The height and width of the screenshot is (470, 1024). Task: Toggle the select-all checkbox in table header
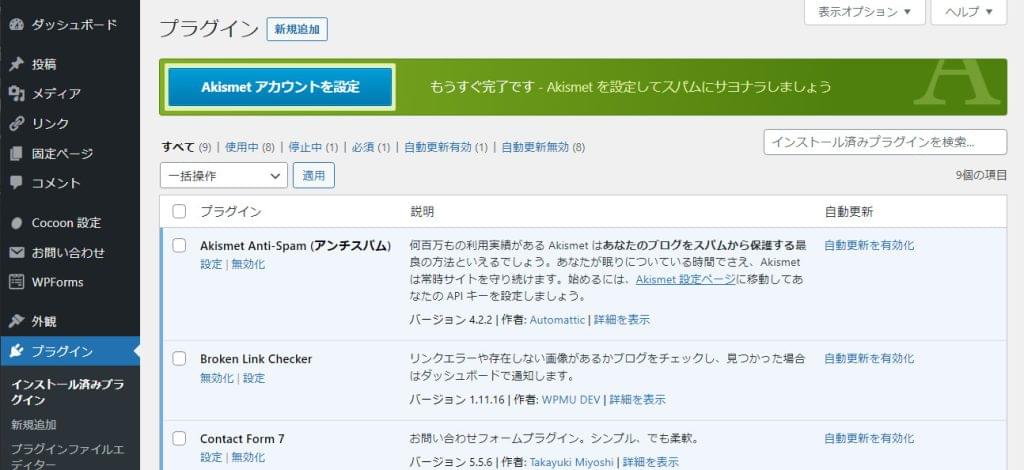pos(180,211)
